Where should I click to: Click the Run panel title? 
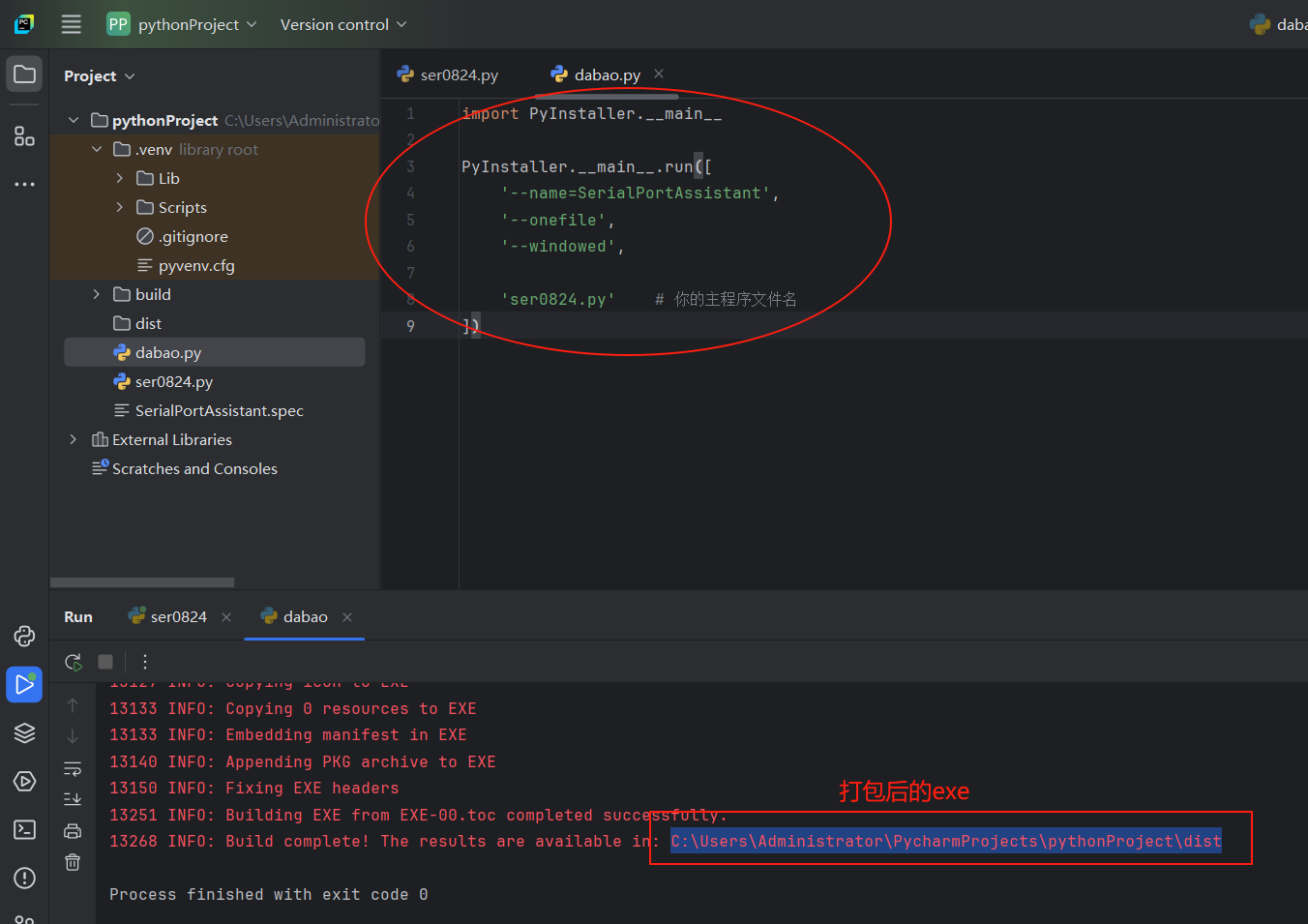tap(78, 617)
